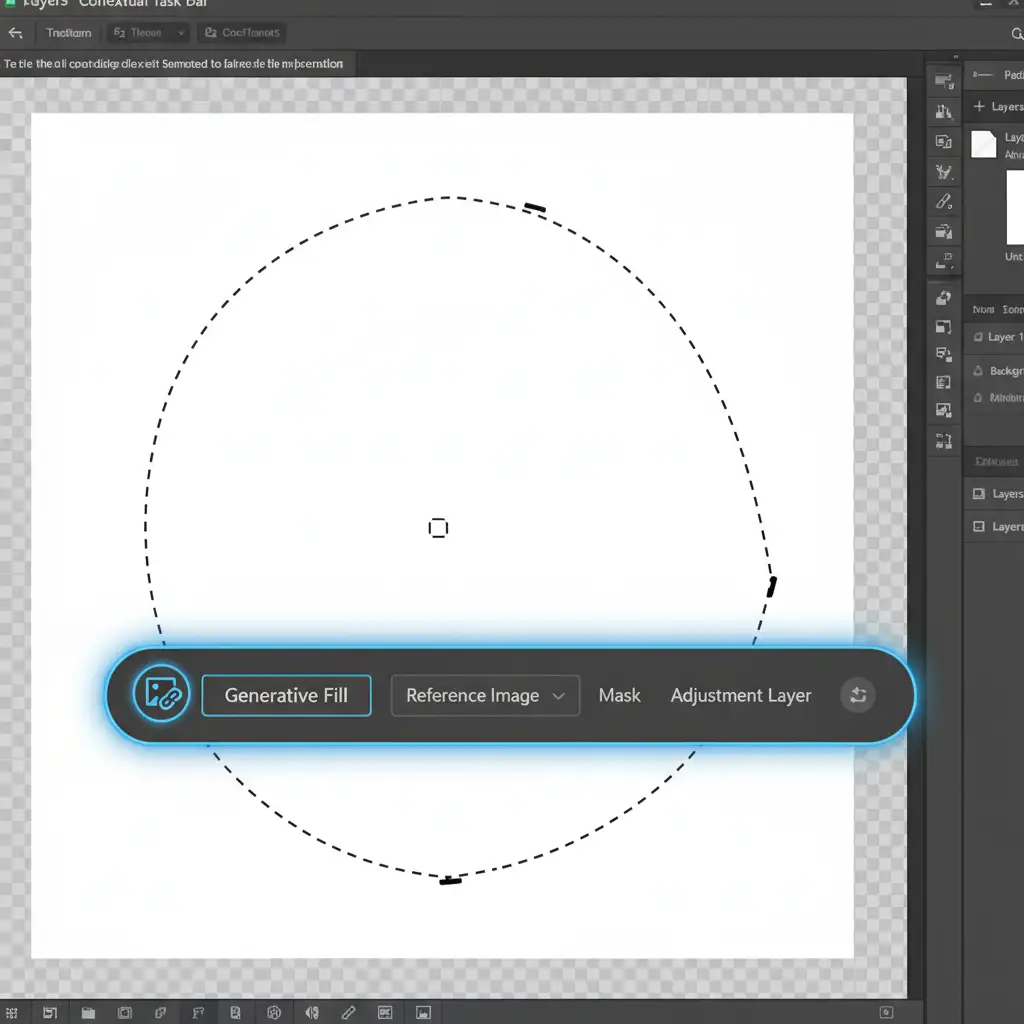Screen dimensions: 1024x1024
Task: Open the Theme dropdown in the top toolbar
Action: [148, 33]
